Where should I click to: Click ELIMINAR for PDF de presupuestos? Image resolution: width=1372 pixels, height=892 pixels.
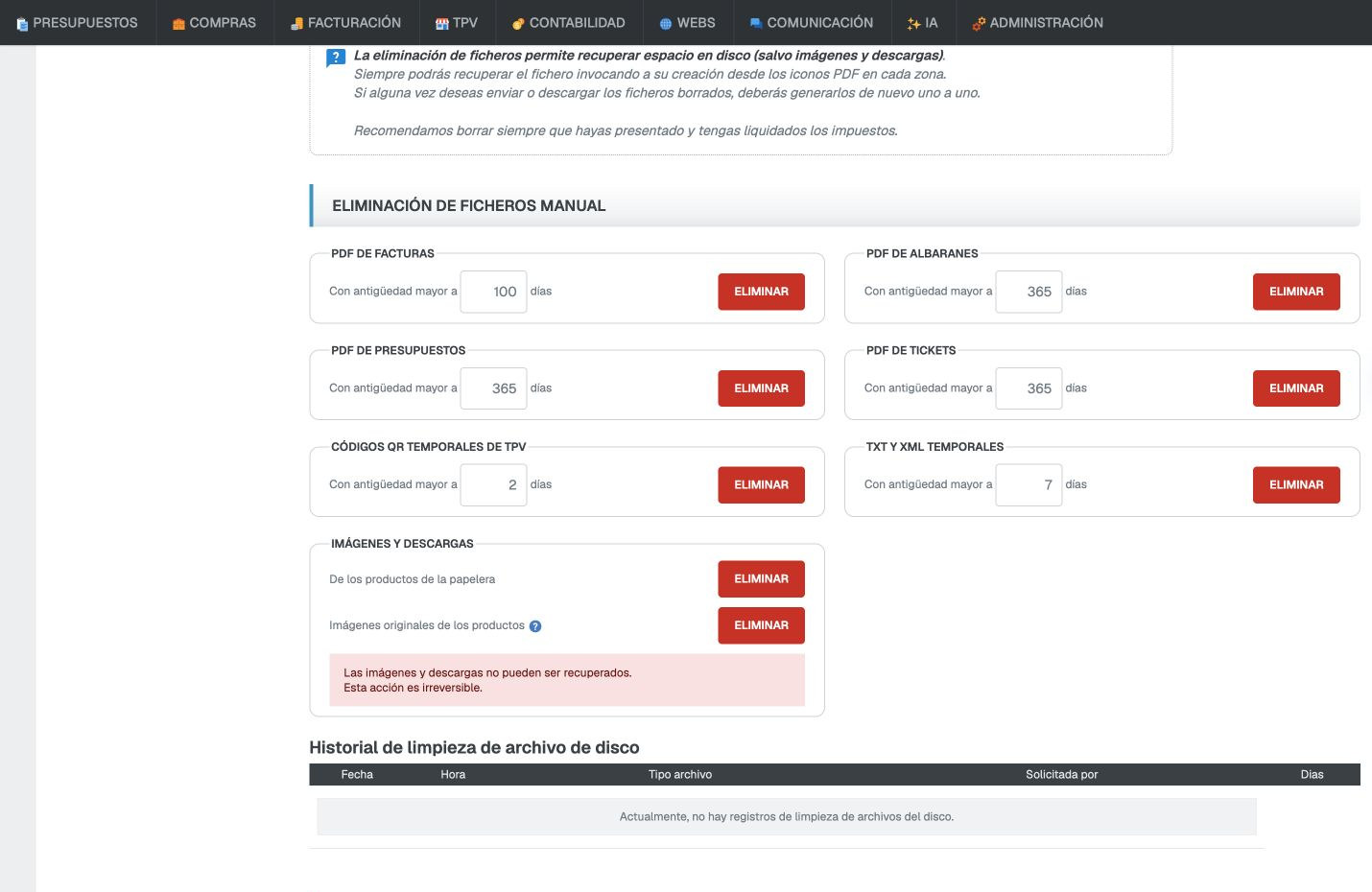pos(762,388)
